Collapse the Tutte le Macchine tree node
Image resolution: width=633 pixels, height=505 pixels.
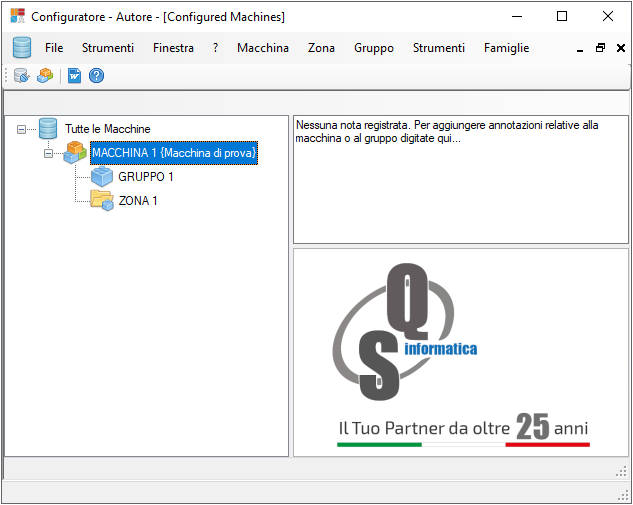click(x=21, y=130)
